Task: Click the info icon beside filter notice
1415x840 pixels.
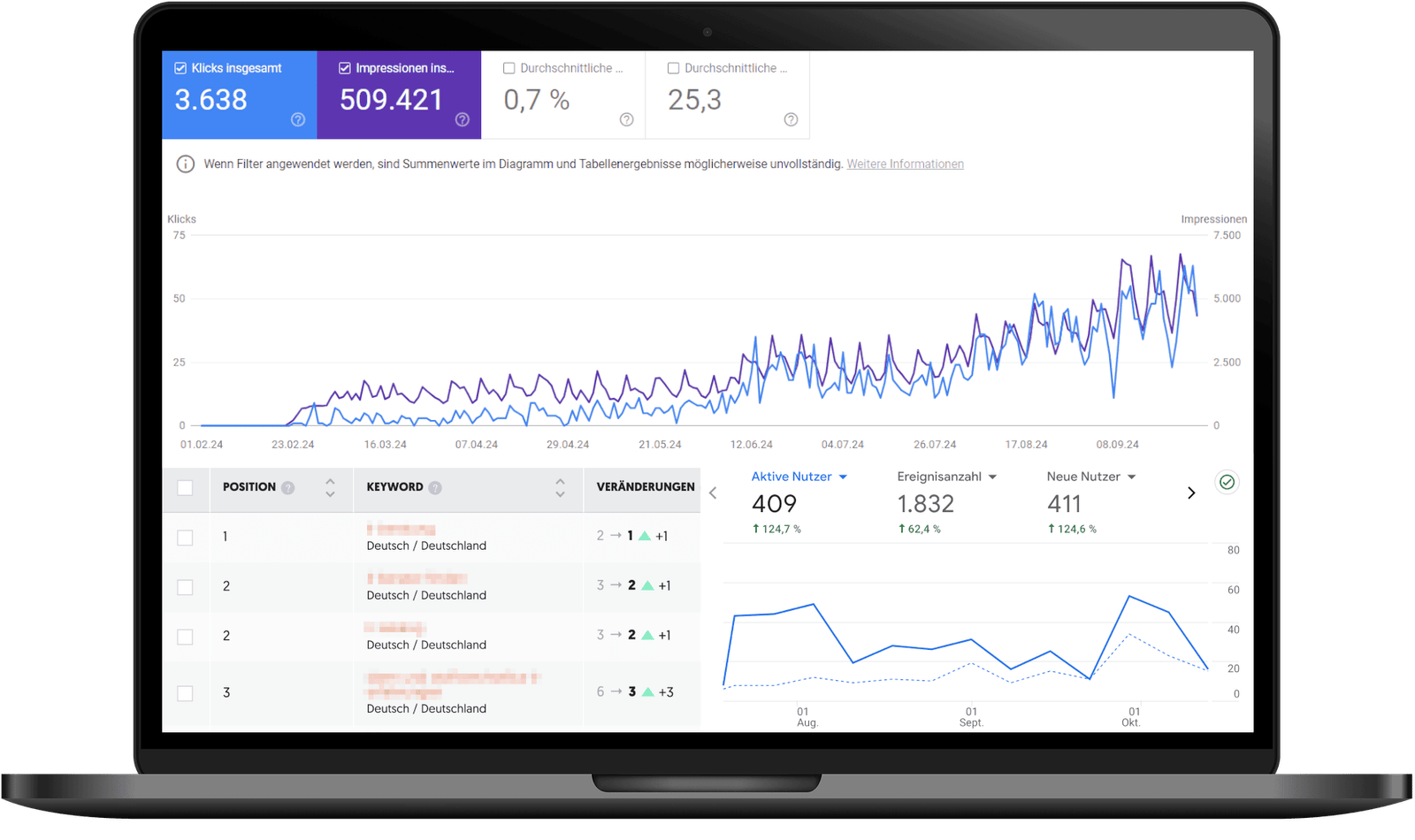Action: tap(185, 164)
